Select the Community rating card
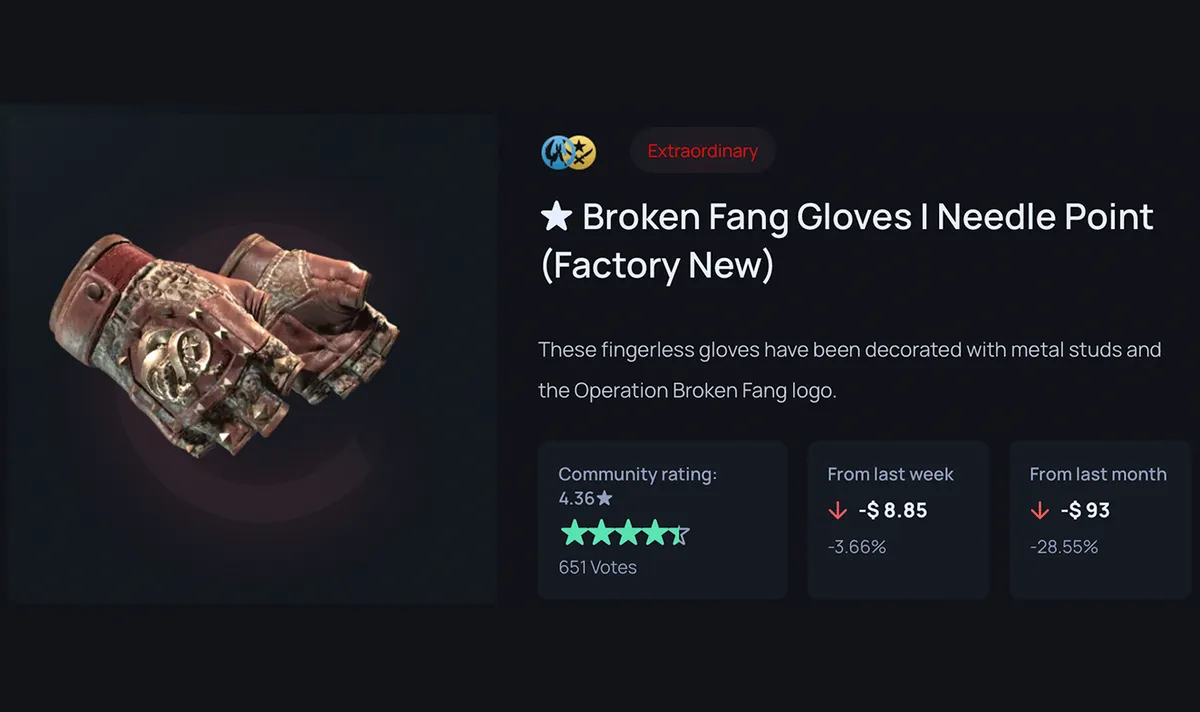 point(663,520)
